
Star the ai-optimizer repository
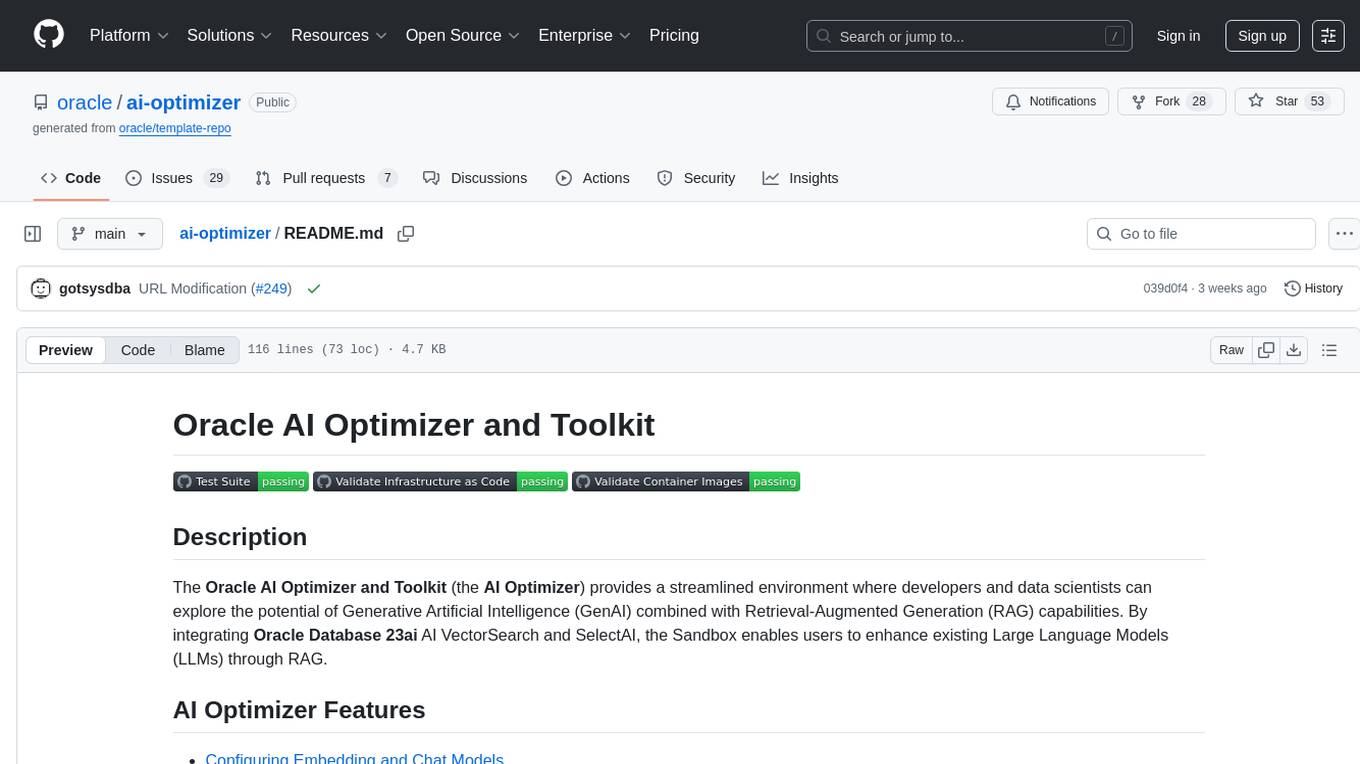tap(1289, 101)
